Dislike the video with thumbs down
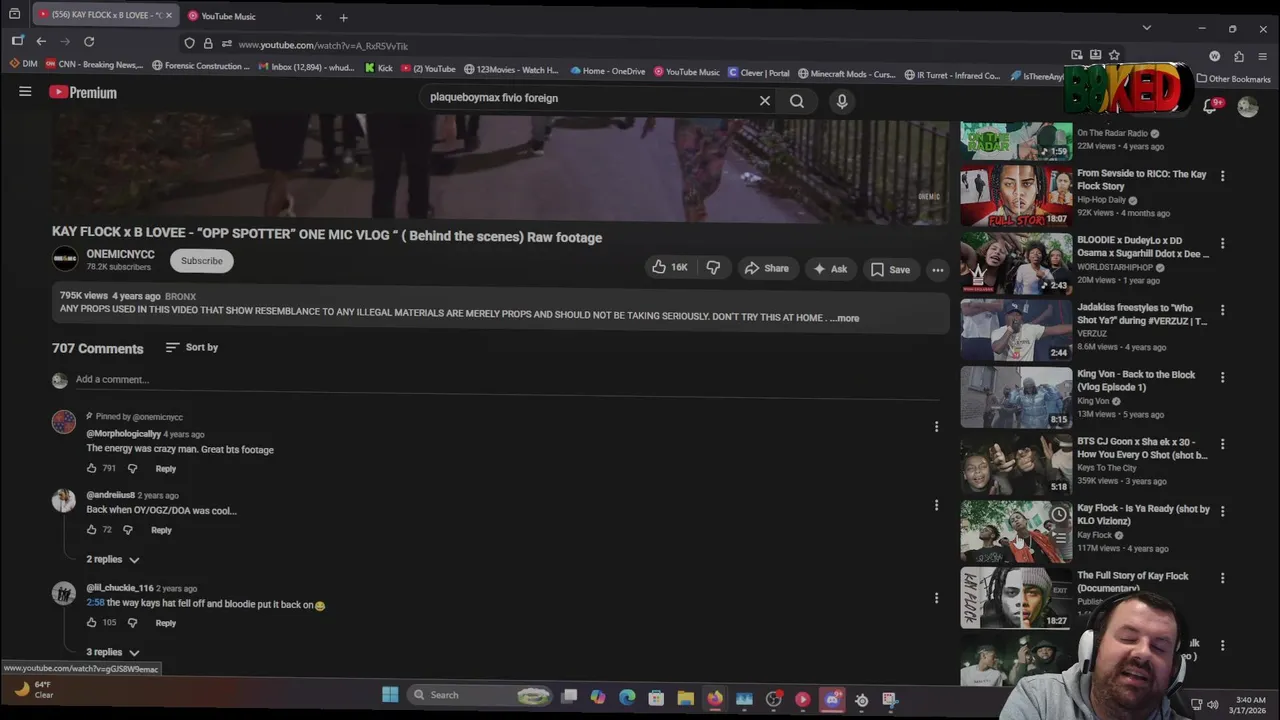The image size is (1280, 720). (x=713, y=268)
